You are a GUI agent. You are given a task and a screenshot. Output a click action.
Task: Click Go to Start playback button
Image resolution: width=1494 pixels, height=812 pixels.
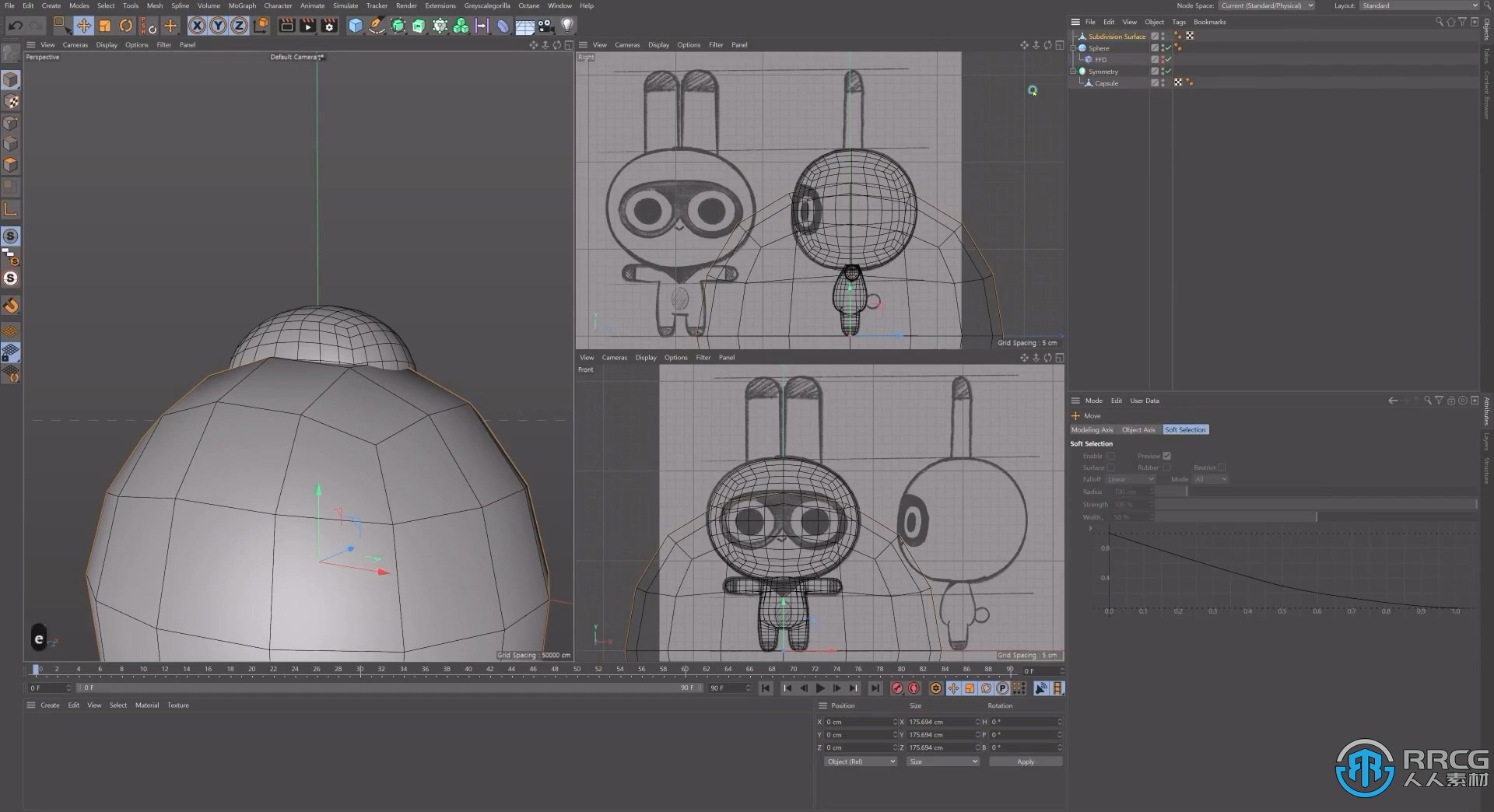point(766,688)
